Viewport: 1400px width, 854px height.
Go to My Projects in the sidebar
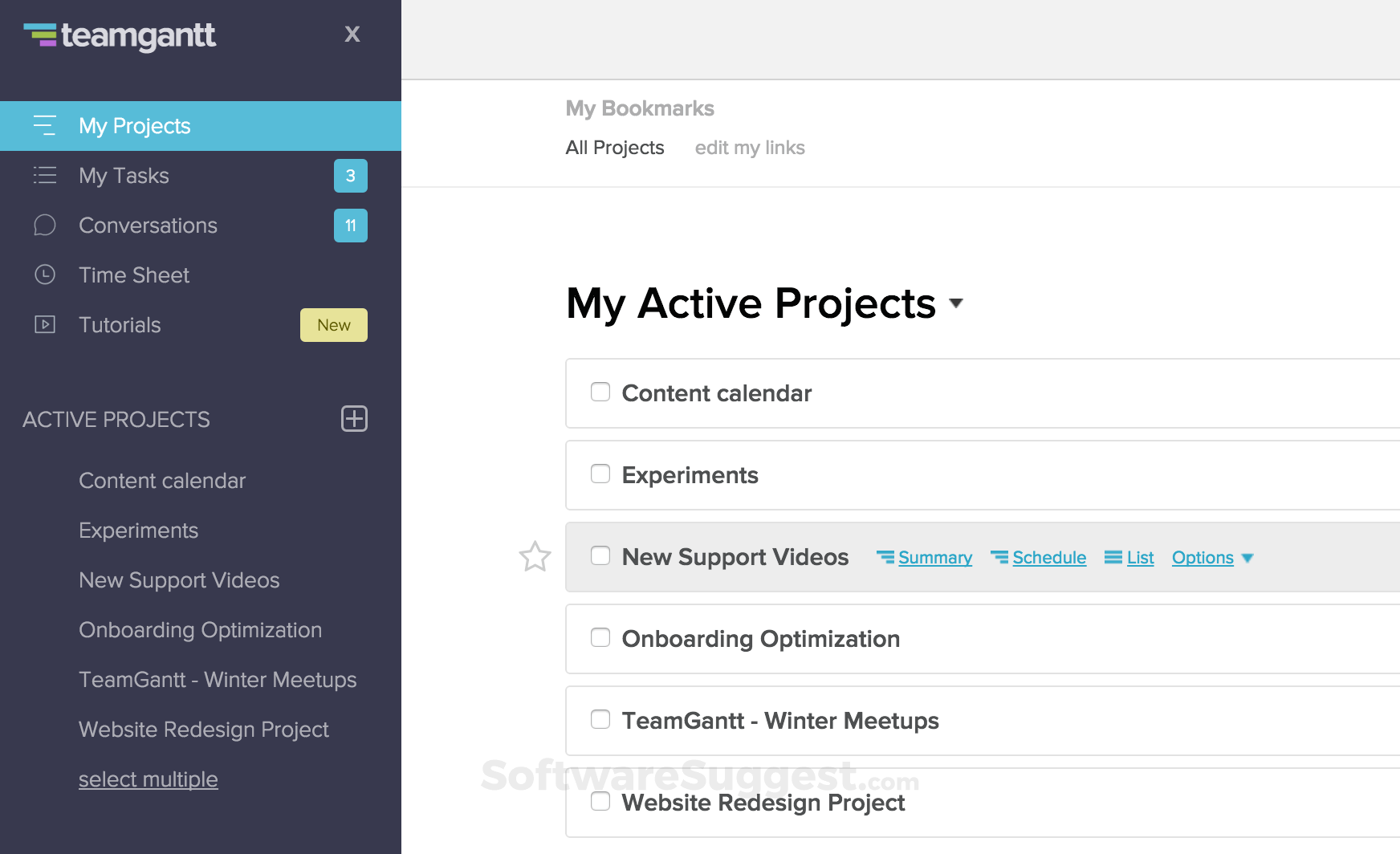pyautogui.click(x=134, y=126)
